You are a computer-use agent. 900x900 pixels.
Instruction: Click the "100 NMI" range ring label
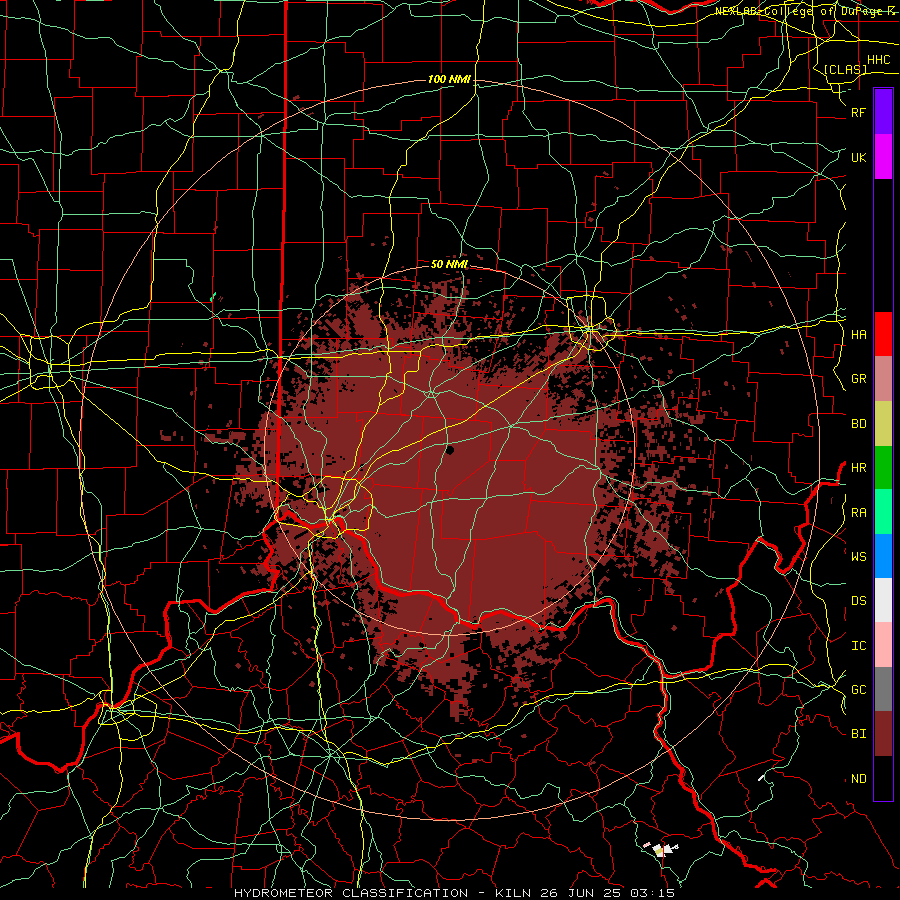449,79
